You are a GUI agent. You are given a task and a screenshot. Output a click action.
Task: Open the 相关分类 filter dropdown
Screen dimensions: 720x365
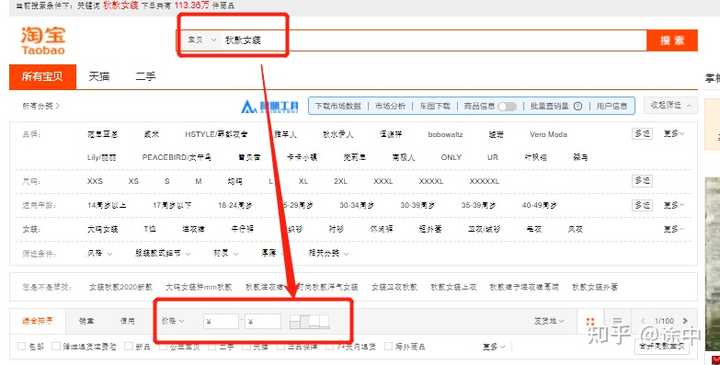(328, 253)
